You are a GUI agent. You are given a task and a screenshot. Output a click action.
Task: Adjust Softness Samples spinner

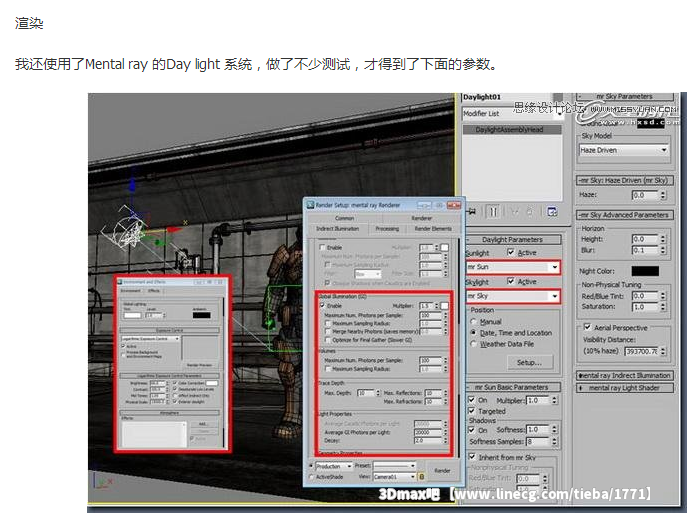pyautogui.click(x=554, y=441)
